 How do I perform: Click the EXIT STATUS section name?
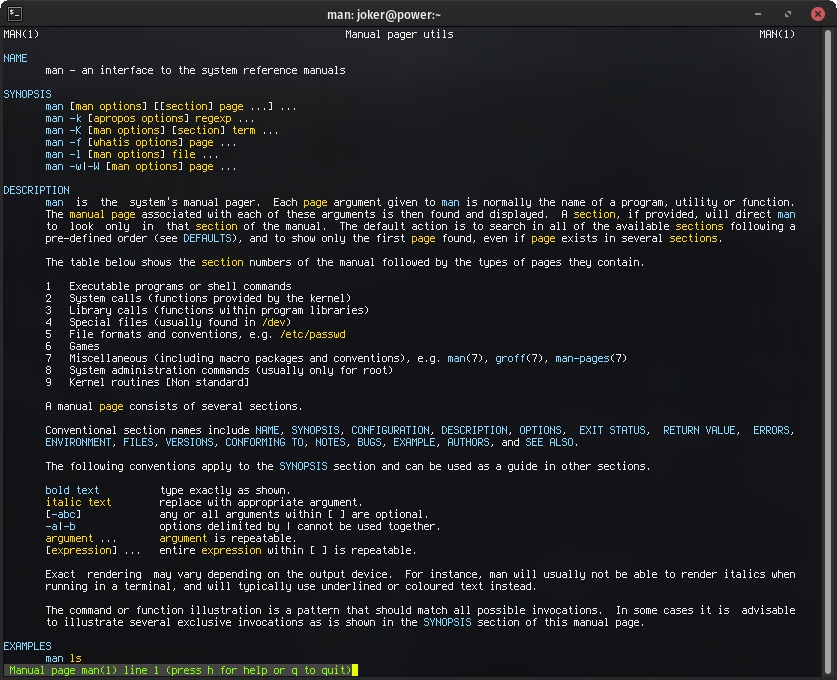[612, 431]
